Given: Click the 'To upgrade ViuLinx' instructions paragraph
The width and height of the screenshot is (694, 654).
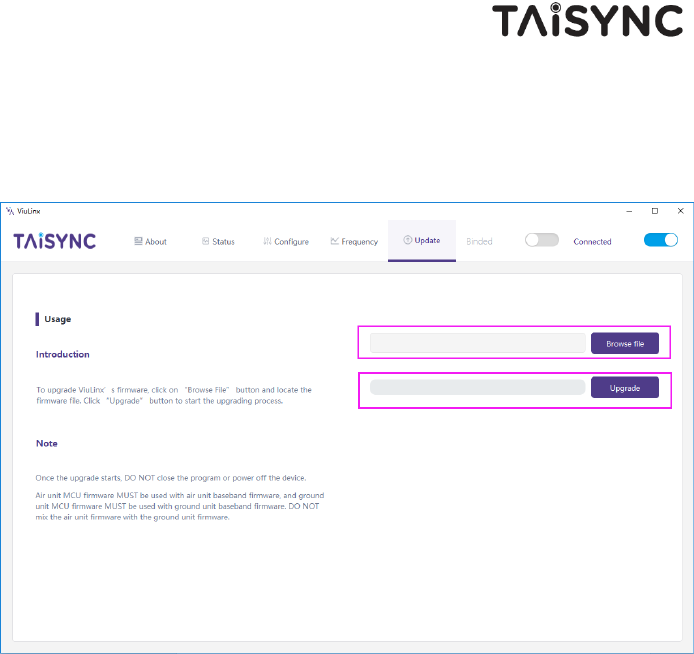Looking at the screenshot, I should (174, 395).
